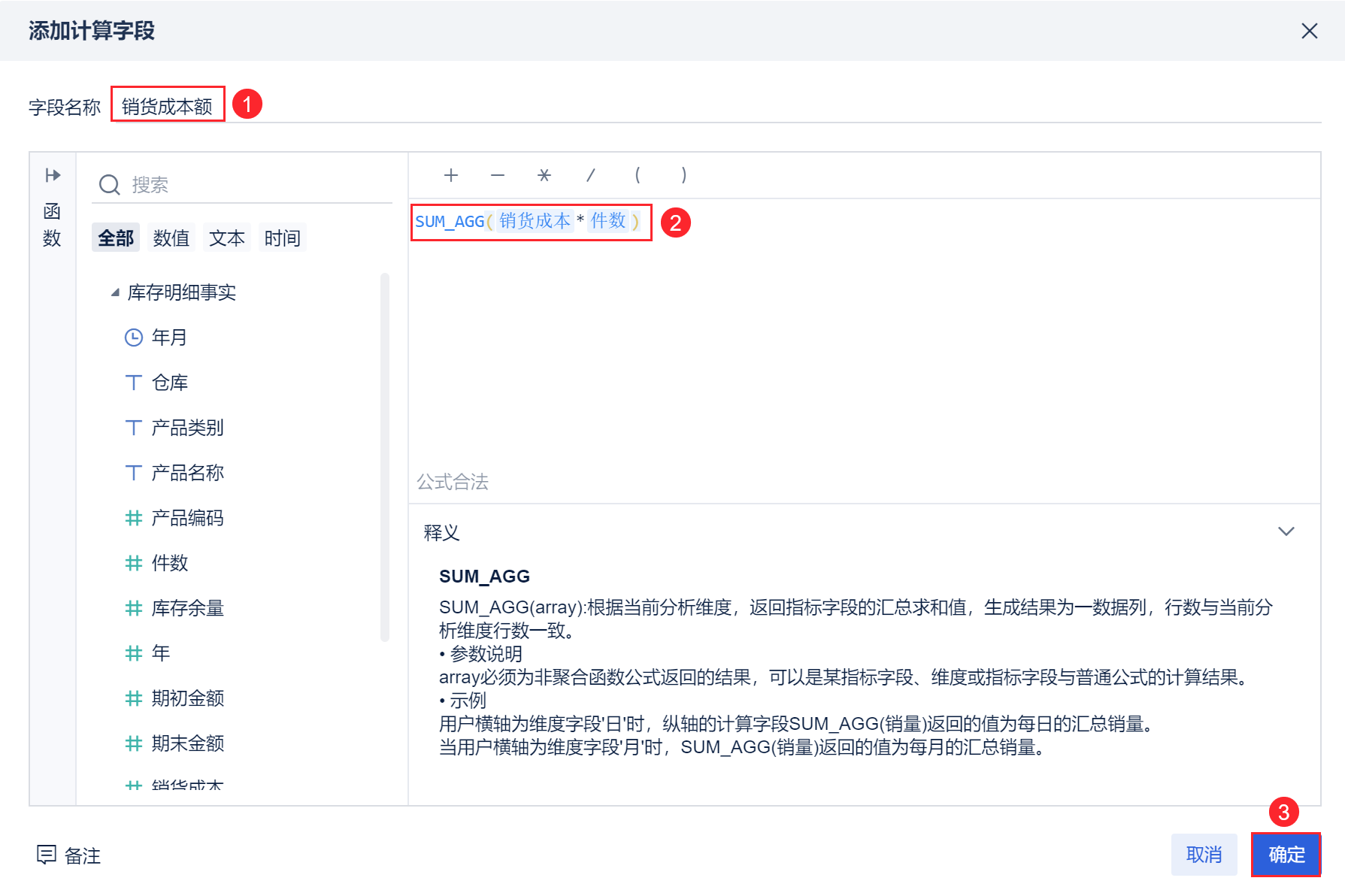Select the 库存余量 field
Image resolution: width=1345 pixels, height=896 pixels.
[188, 608]
